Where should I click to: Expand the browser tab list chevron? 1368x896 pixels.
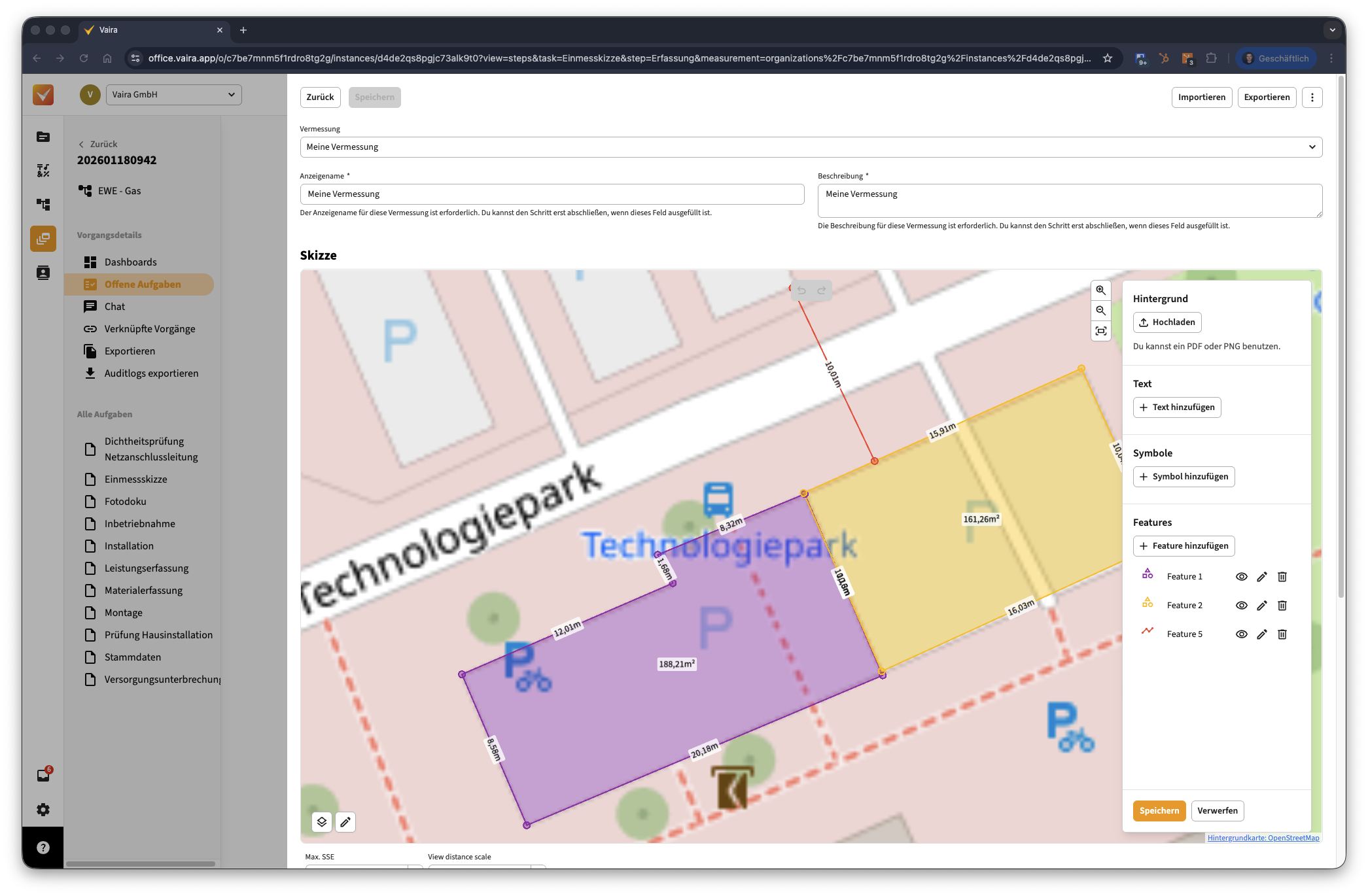coord(1332,30)
